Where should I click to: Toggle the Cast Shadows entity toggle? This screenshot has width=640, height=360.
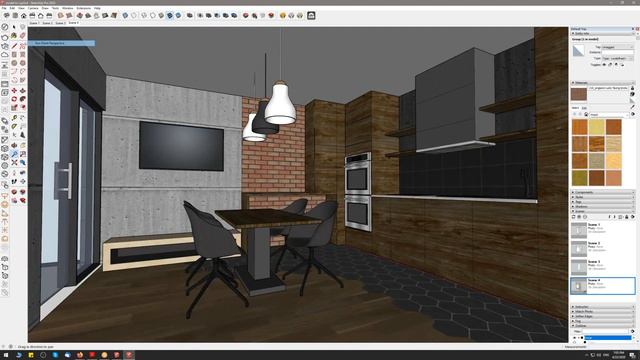pyautogui.click(x=616, y=64)
